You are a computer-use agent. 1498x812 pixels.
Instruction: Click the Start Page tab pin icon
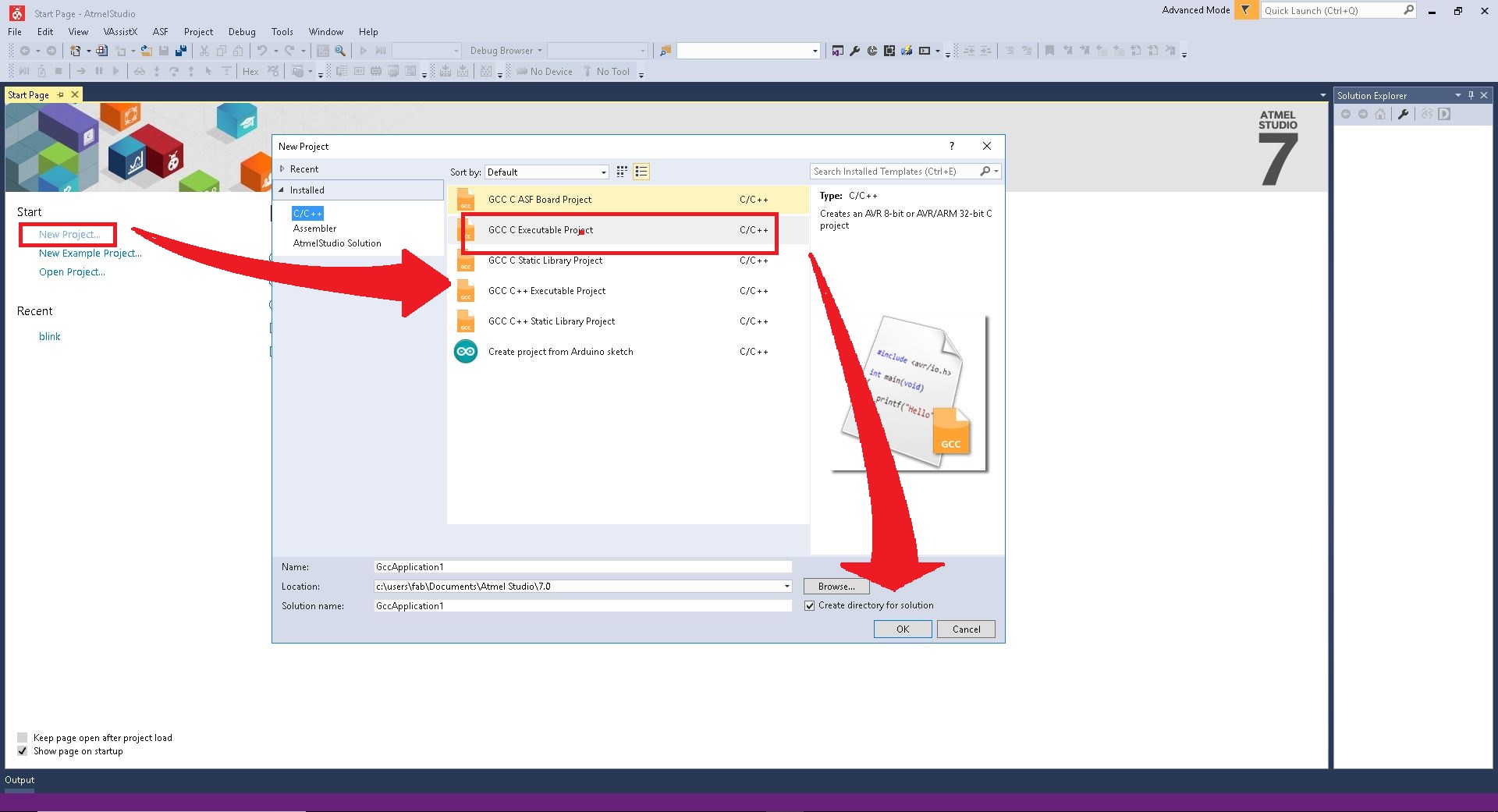(x=60, y=94)
